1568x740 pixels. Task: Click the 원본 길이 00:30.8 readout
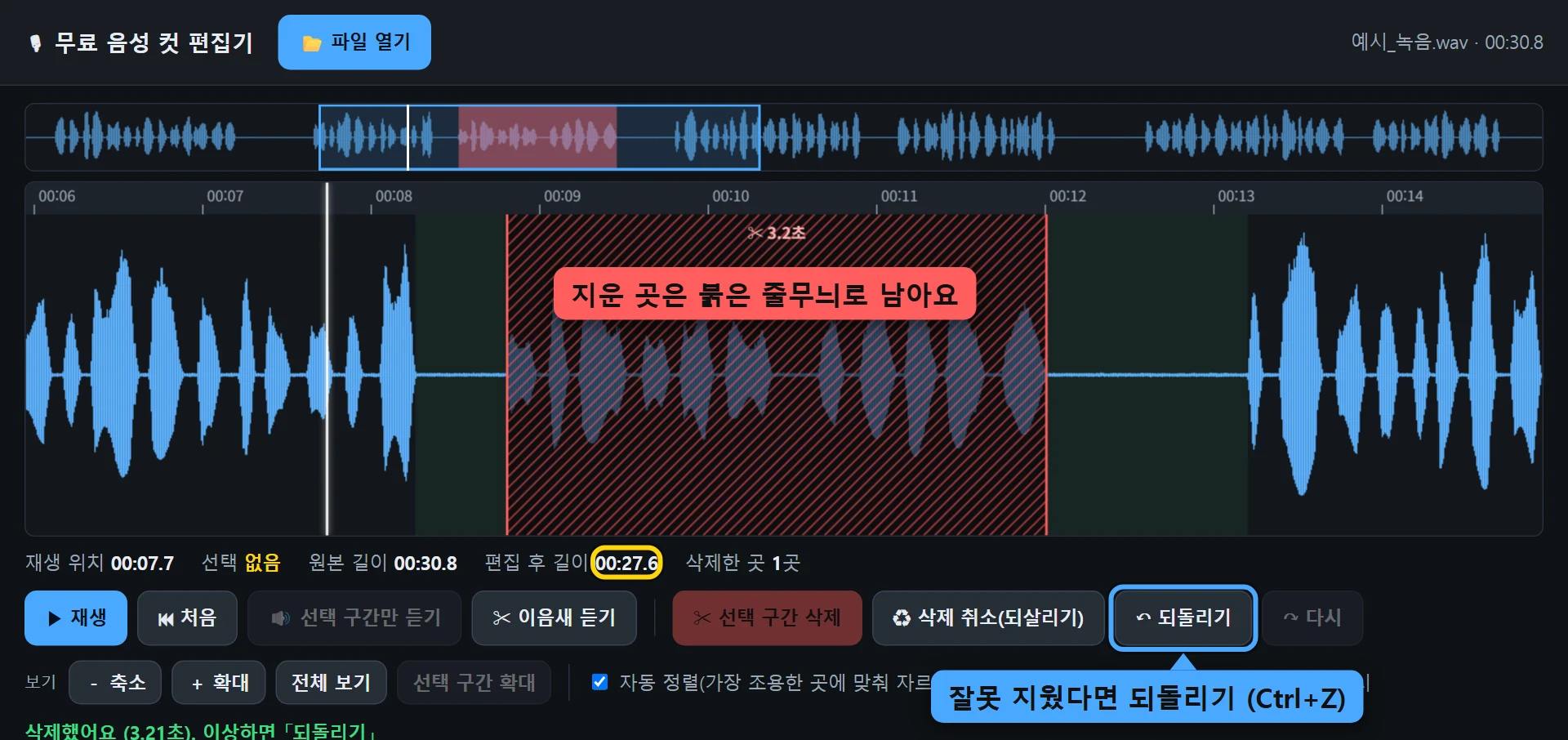383,563
